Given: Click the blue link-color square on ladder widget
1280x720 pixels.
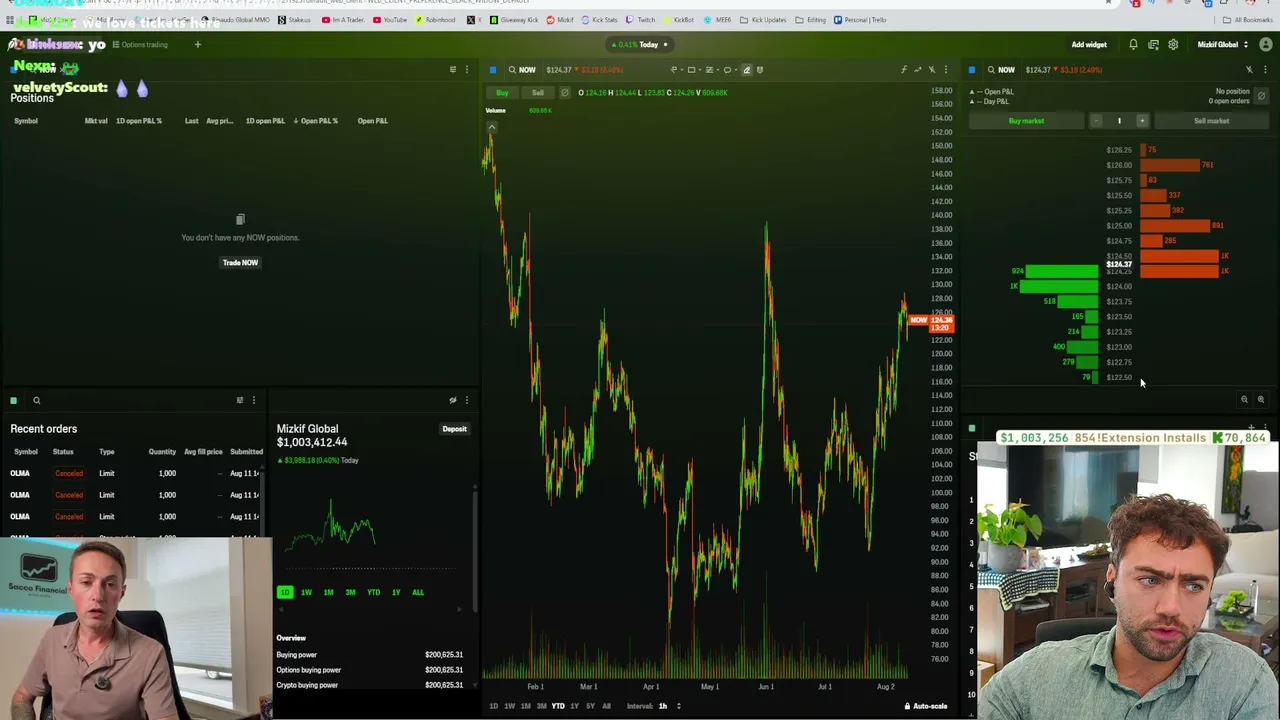Looking at the screenshot, I should 972,70.
